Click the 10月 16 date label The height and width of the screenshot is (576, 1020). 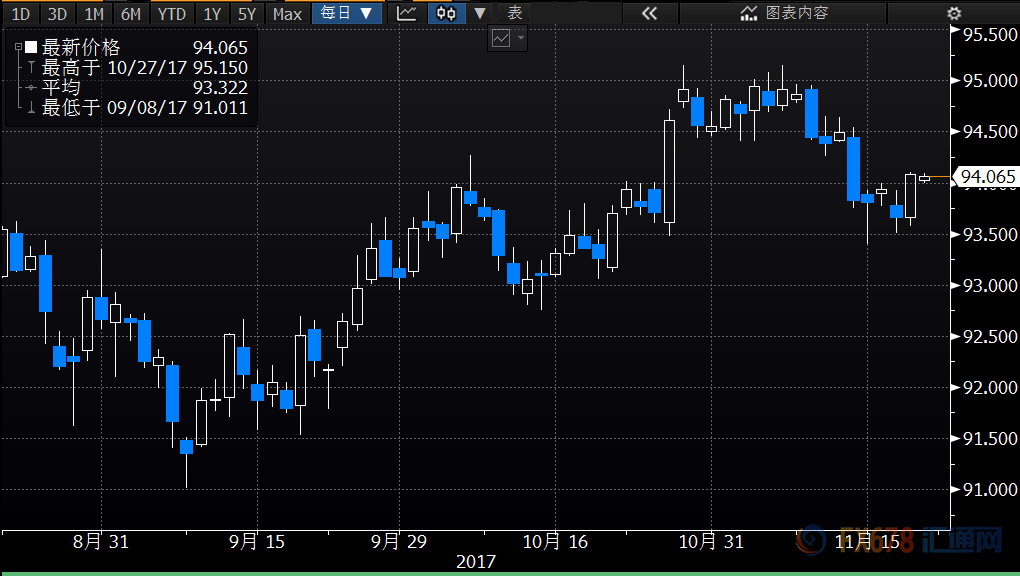tap(555, 542)
